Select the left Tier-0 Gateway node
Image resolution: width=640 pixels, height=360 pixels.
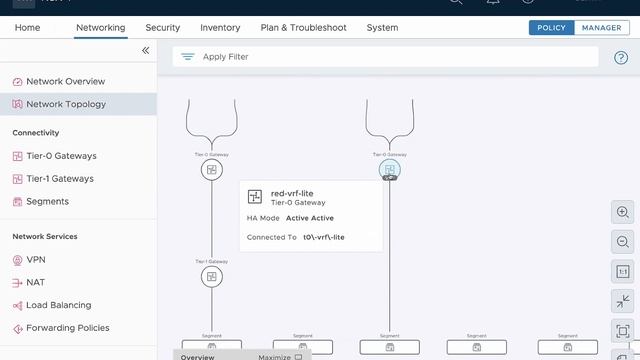tap(211, 170)
